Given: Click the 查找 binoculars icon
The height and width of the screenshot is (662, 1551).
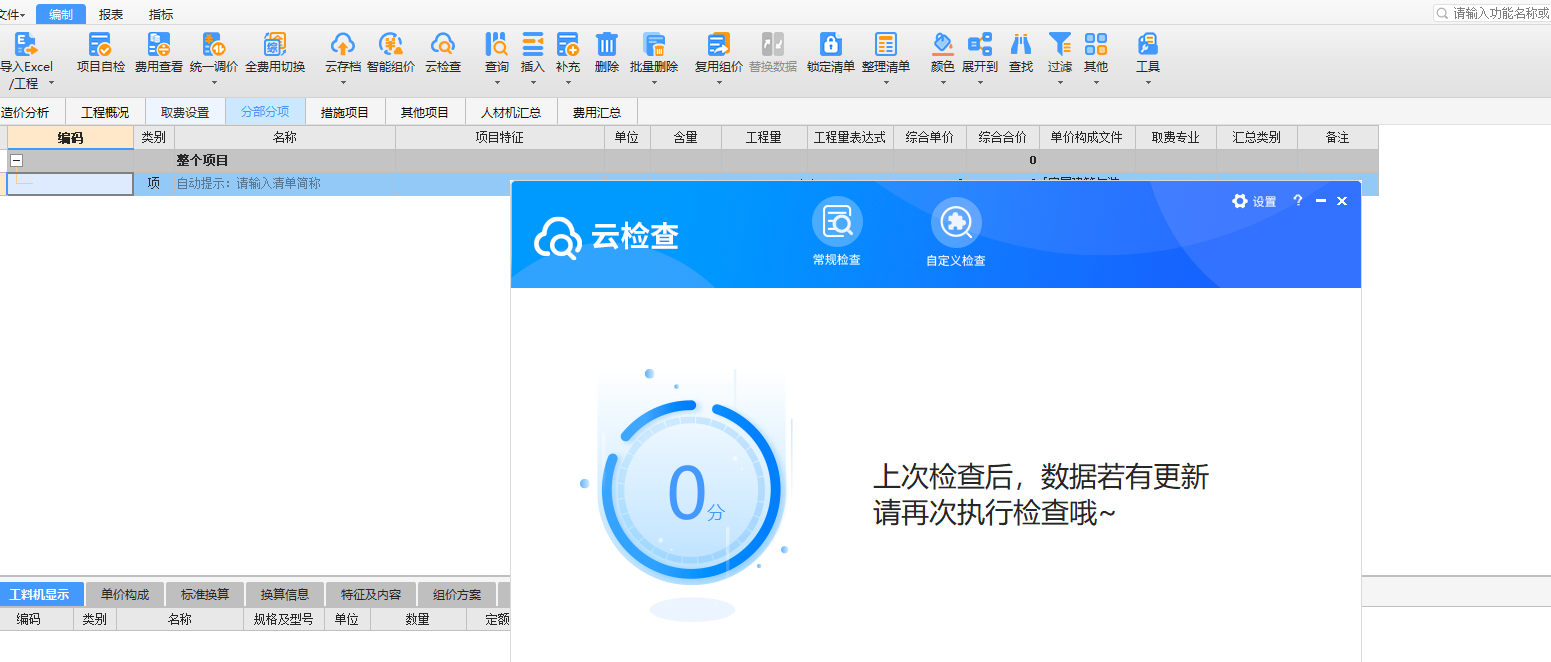Looking at the screenshot, I should [1021, 44].
